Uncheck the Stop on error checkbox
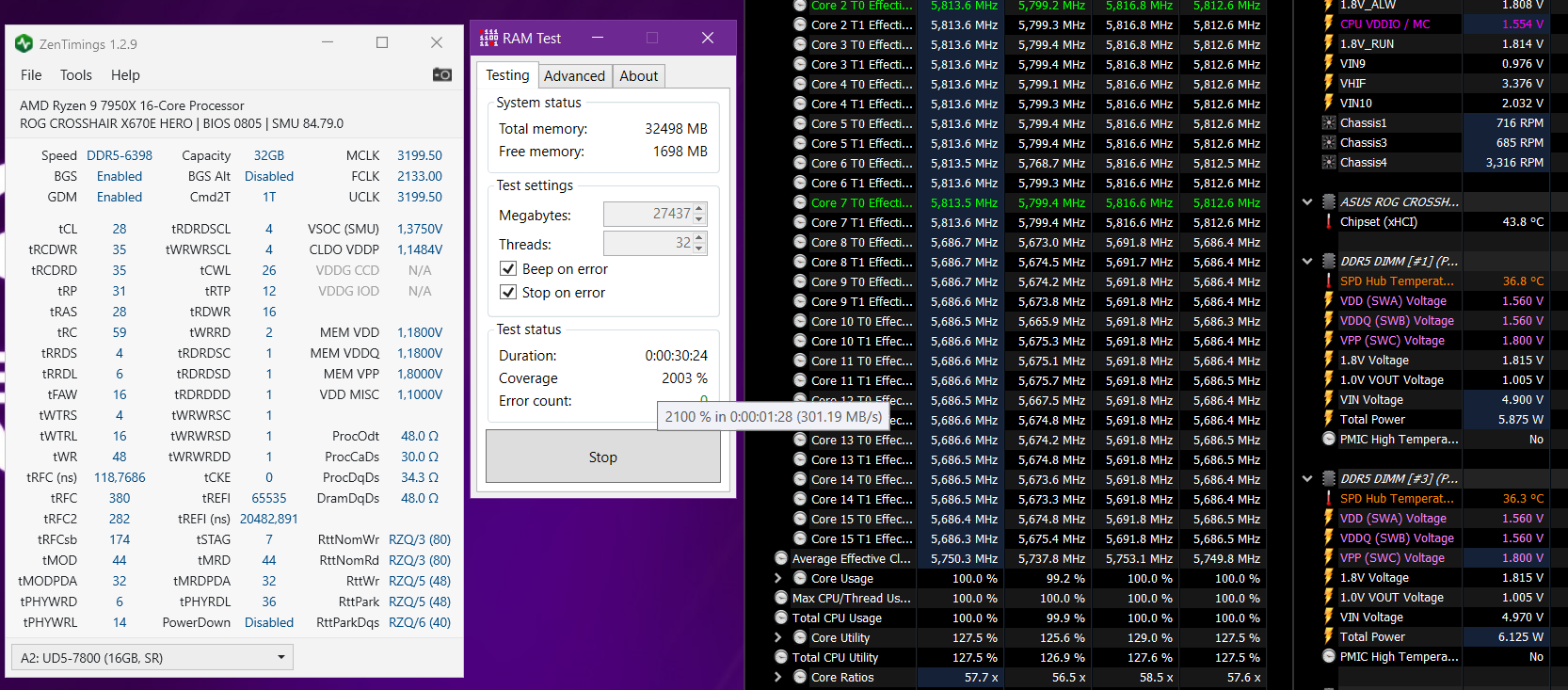 point(508,293)
